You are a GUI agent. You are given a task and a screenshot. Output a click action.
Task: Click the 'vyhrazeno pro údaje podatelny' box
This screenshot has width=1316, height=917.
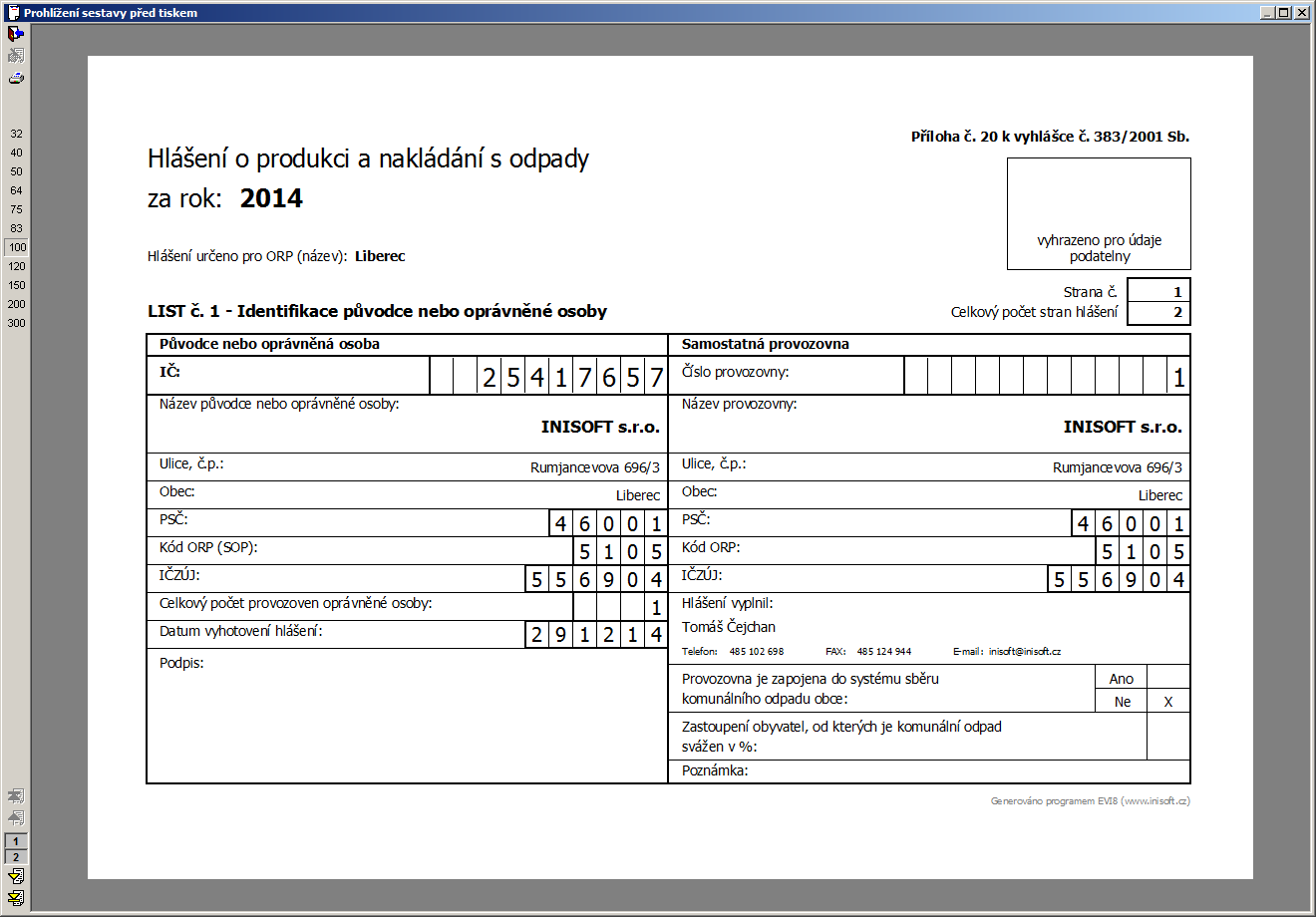click(1099, 213)
